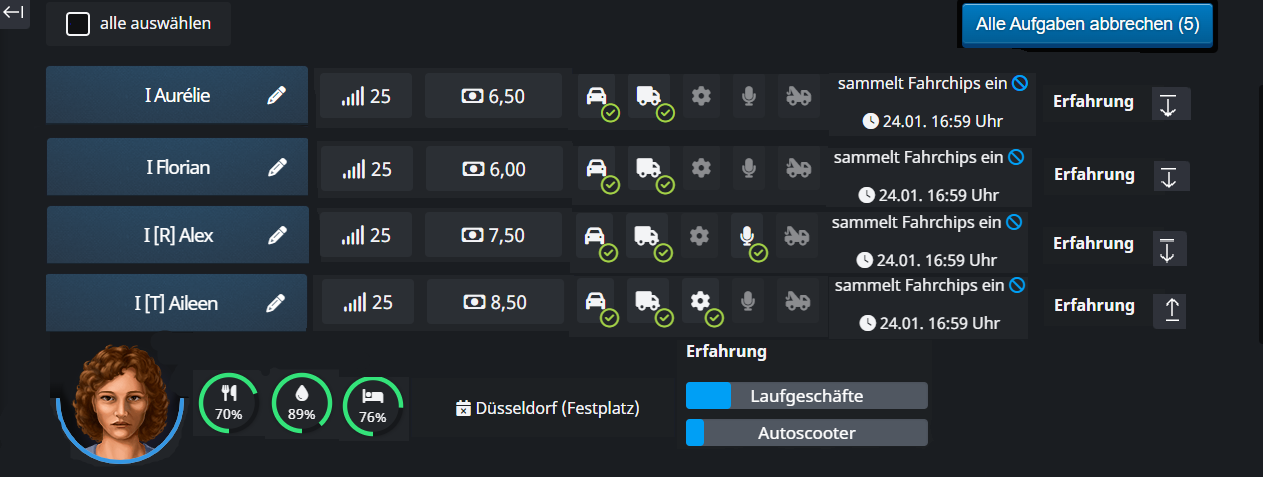
Task: Click pencil icon next to Florian
Action: pyautogui.click(x=277, y=168)
